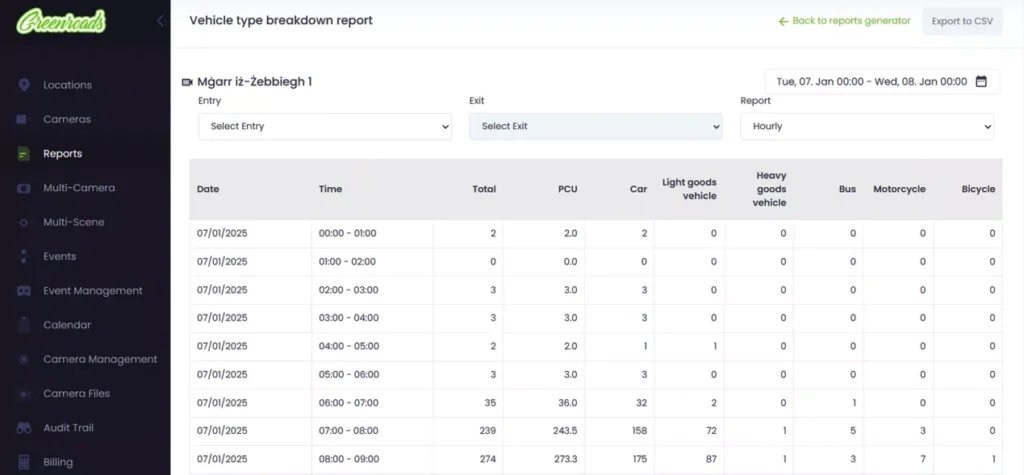1024x475 pixels.
Task: Open Multi-Scene from the sidebar menu
Action: coord(74,222)
